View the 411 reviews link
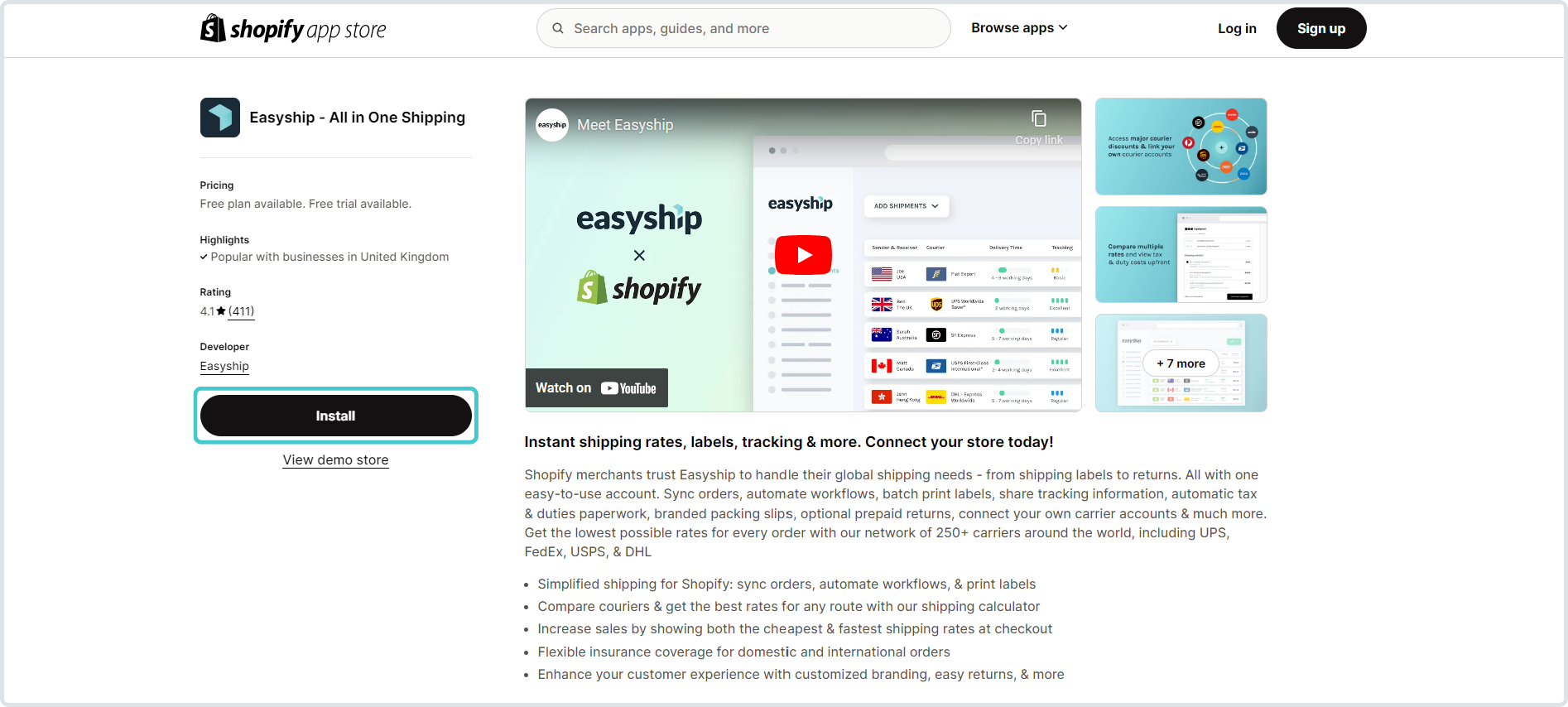 tap(242, 311)
